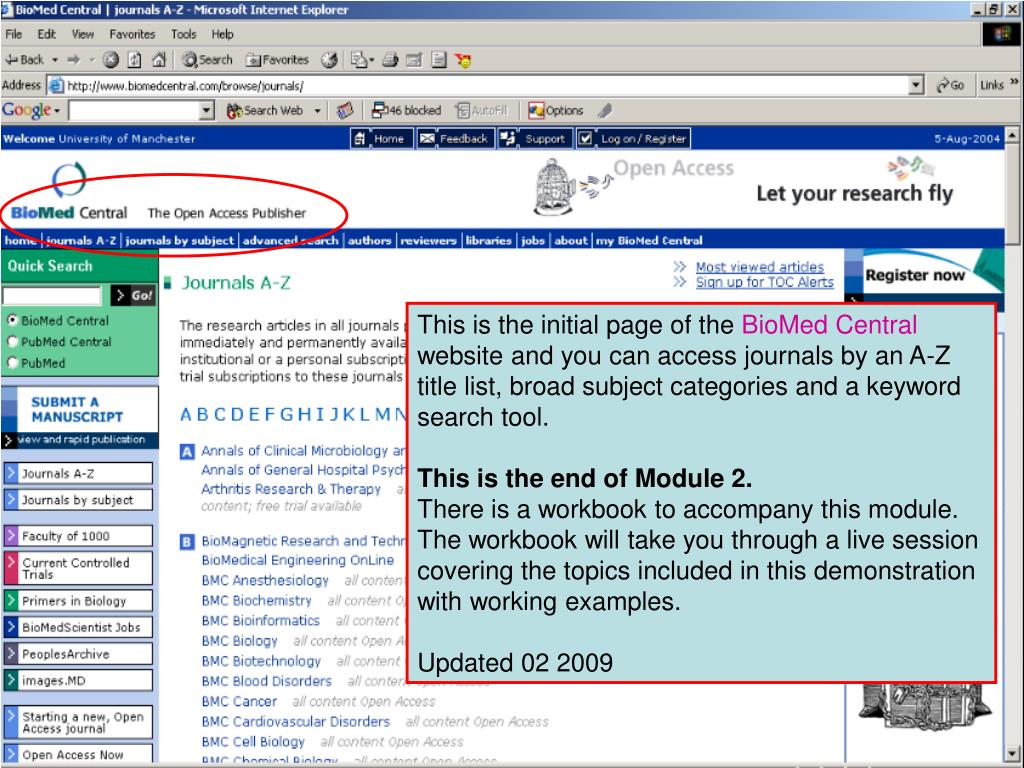Open the Google search box dropdown

(x=206, y=111)
